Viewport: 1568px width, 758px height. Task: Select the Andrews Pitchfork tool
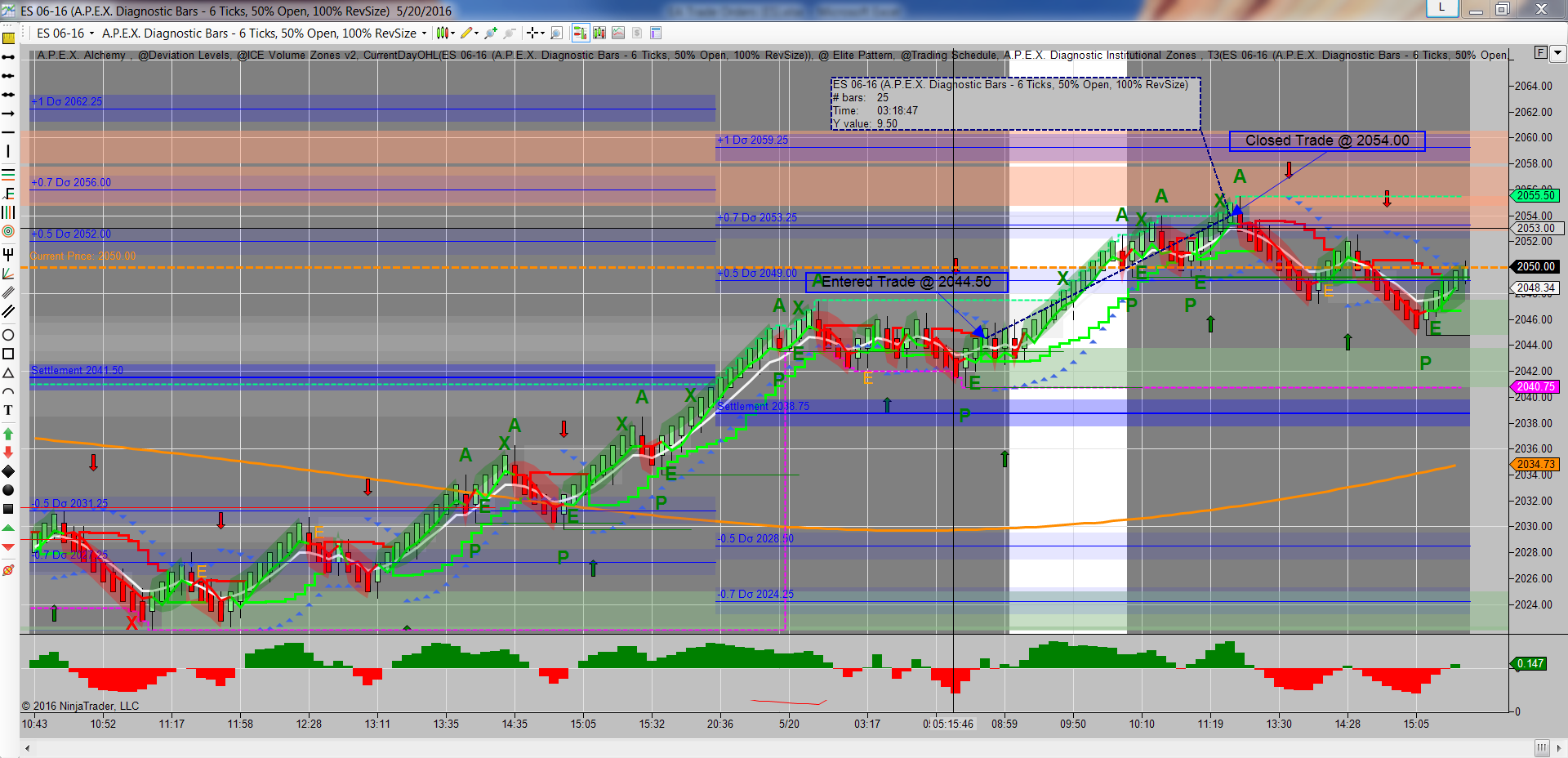(8, 254)
